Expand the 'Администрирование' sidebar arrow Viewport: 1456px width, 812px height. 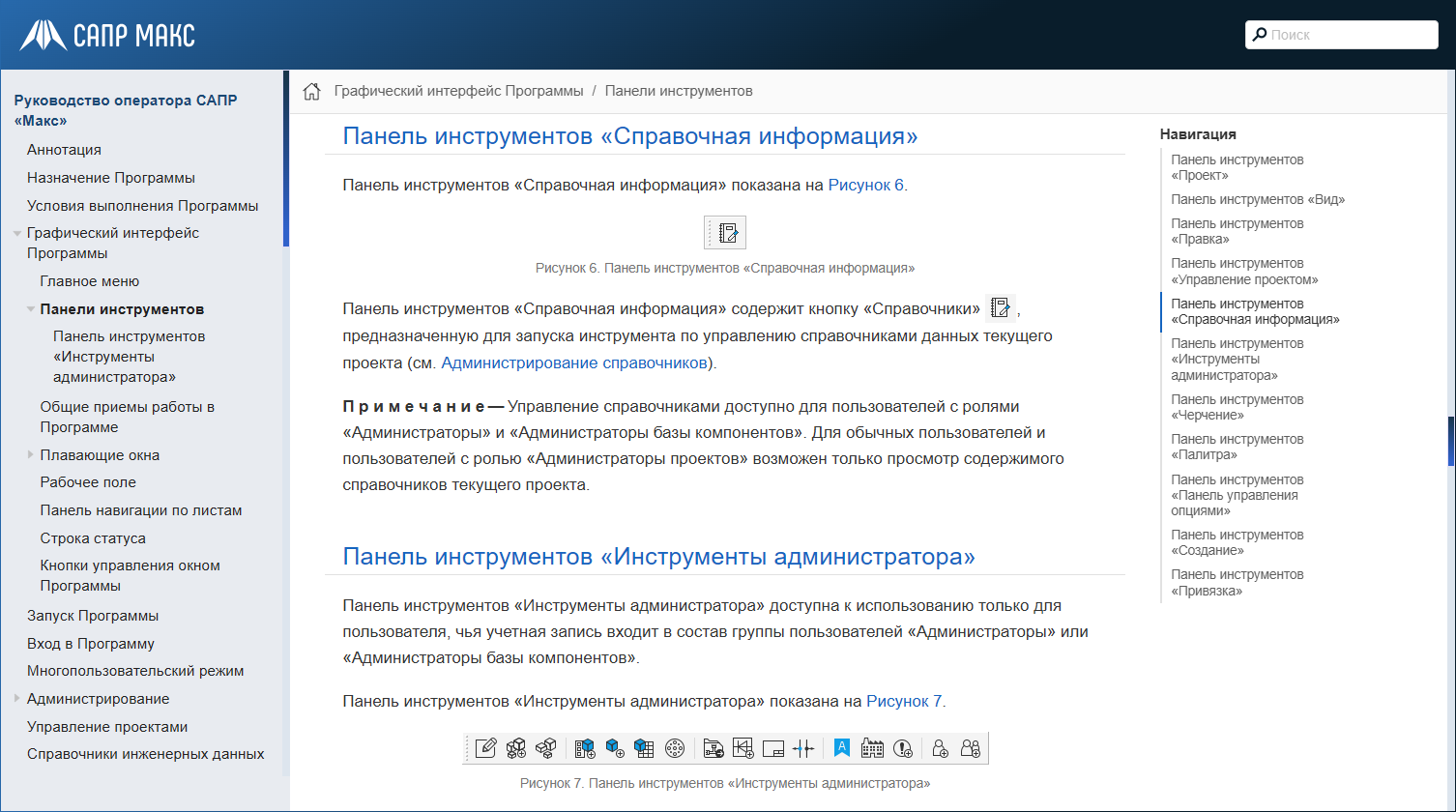17,699
